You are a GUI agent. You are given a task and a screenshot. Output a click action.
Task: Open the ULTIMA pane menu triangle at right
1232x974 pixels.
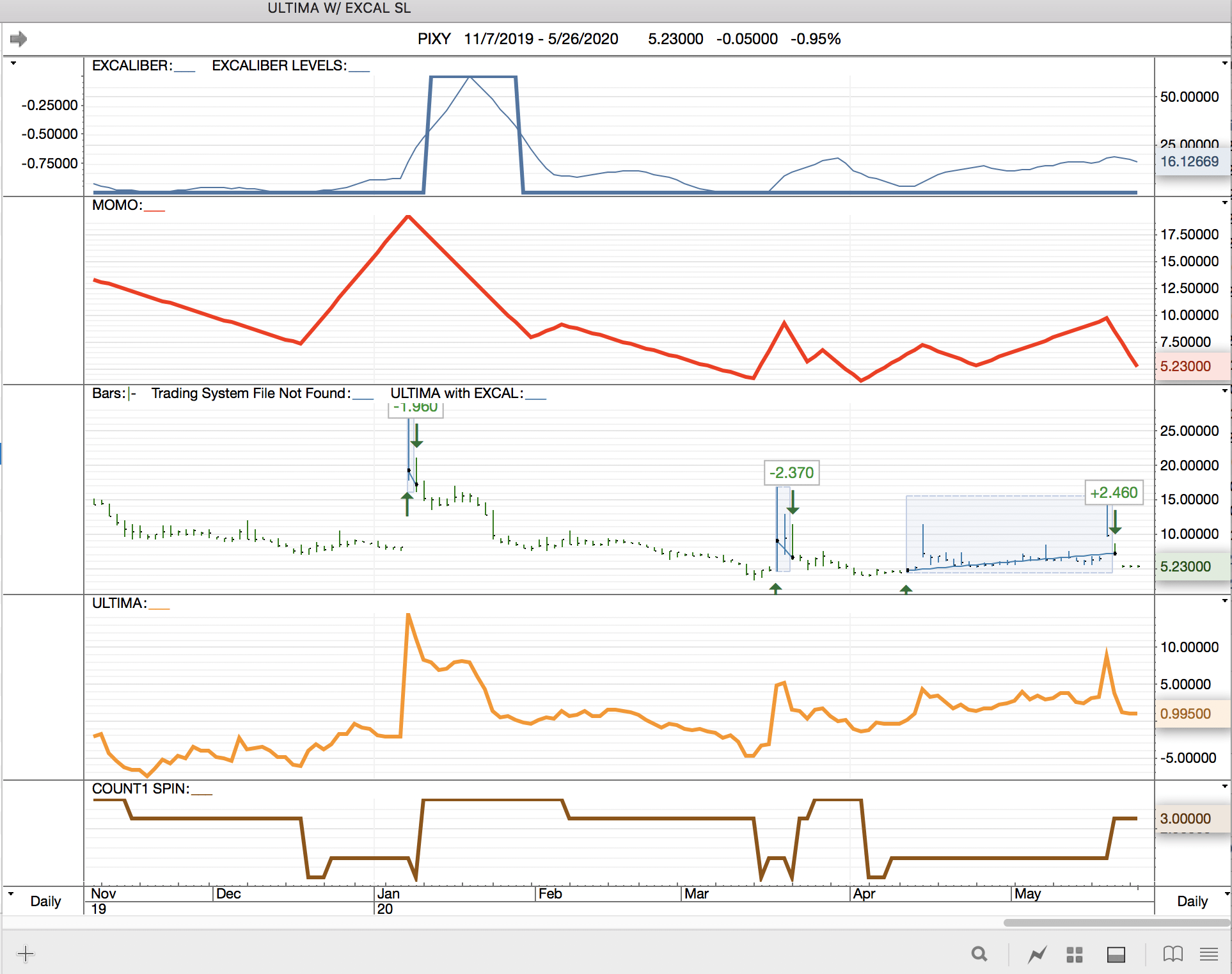tap(1224, 601)
